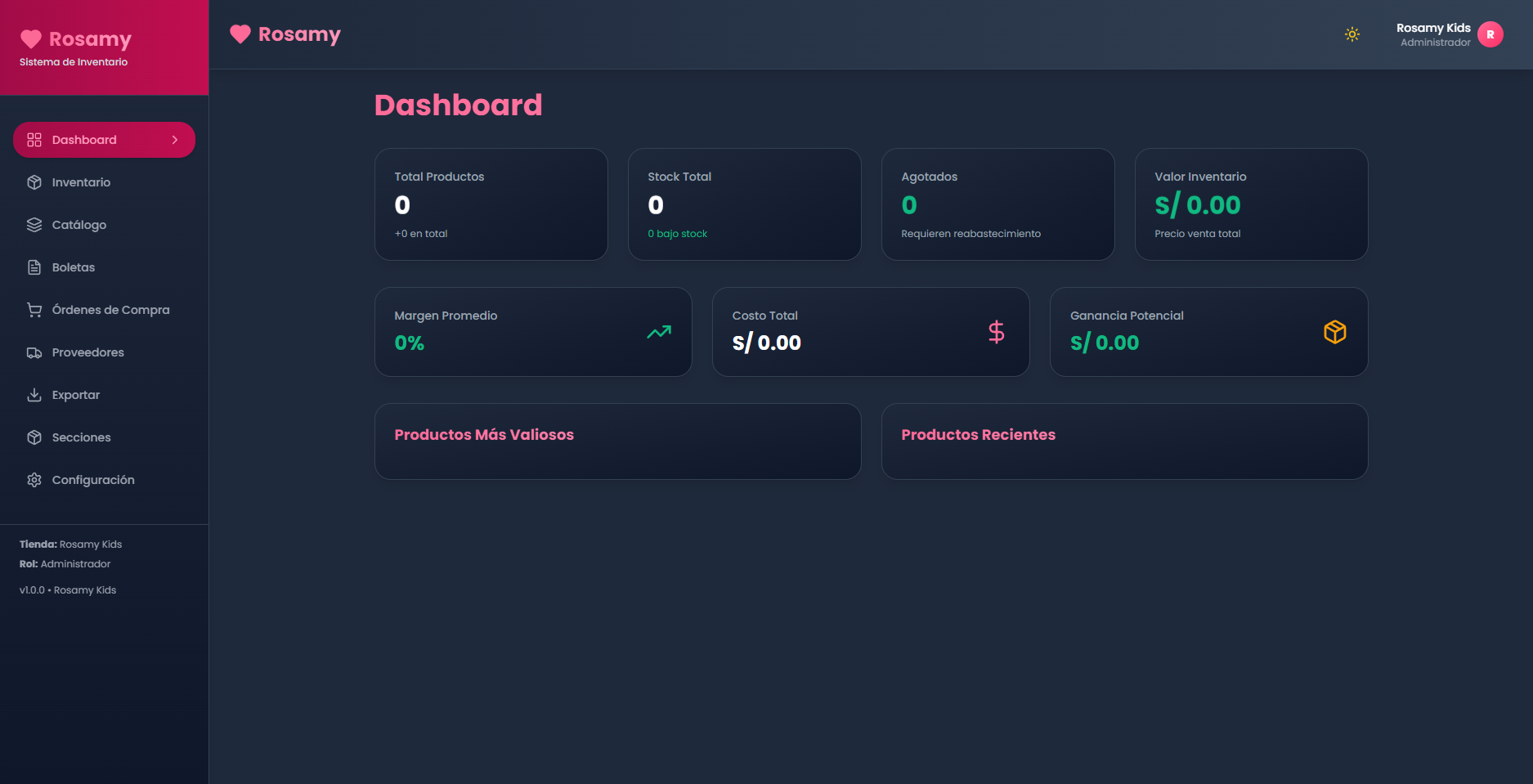Click the trending arrow icon in Margen Promedio
Viewport: 1533px width, 784px height.
tap(659, 332)
